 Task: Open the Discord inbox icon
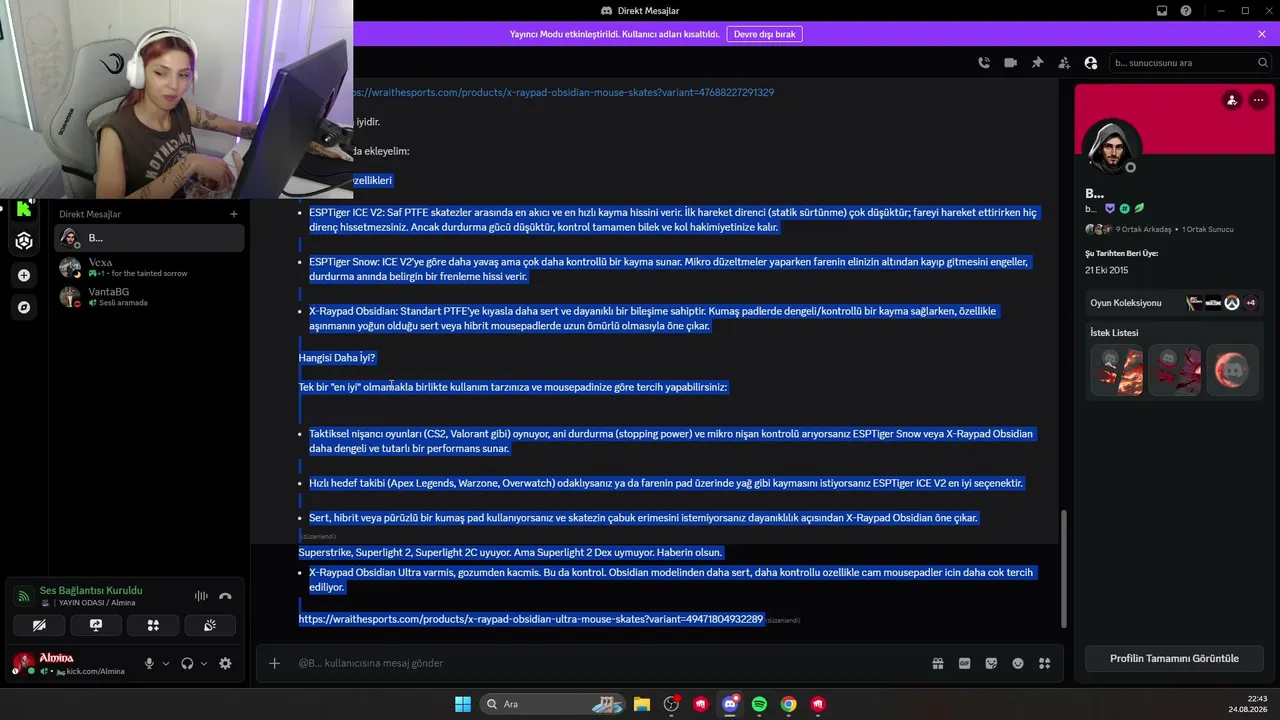[1162, 11]
